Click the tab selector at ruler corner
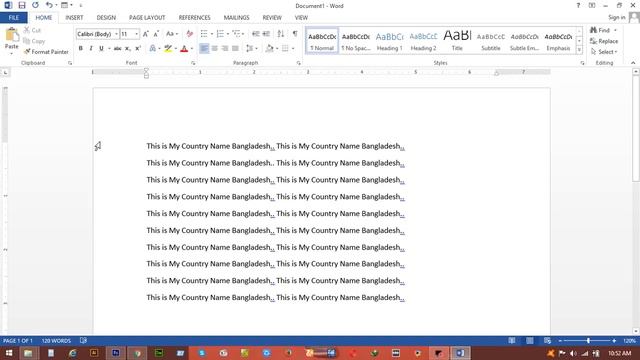This screenshot has width=640, height=360. tap(5, 72)
